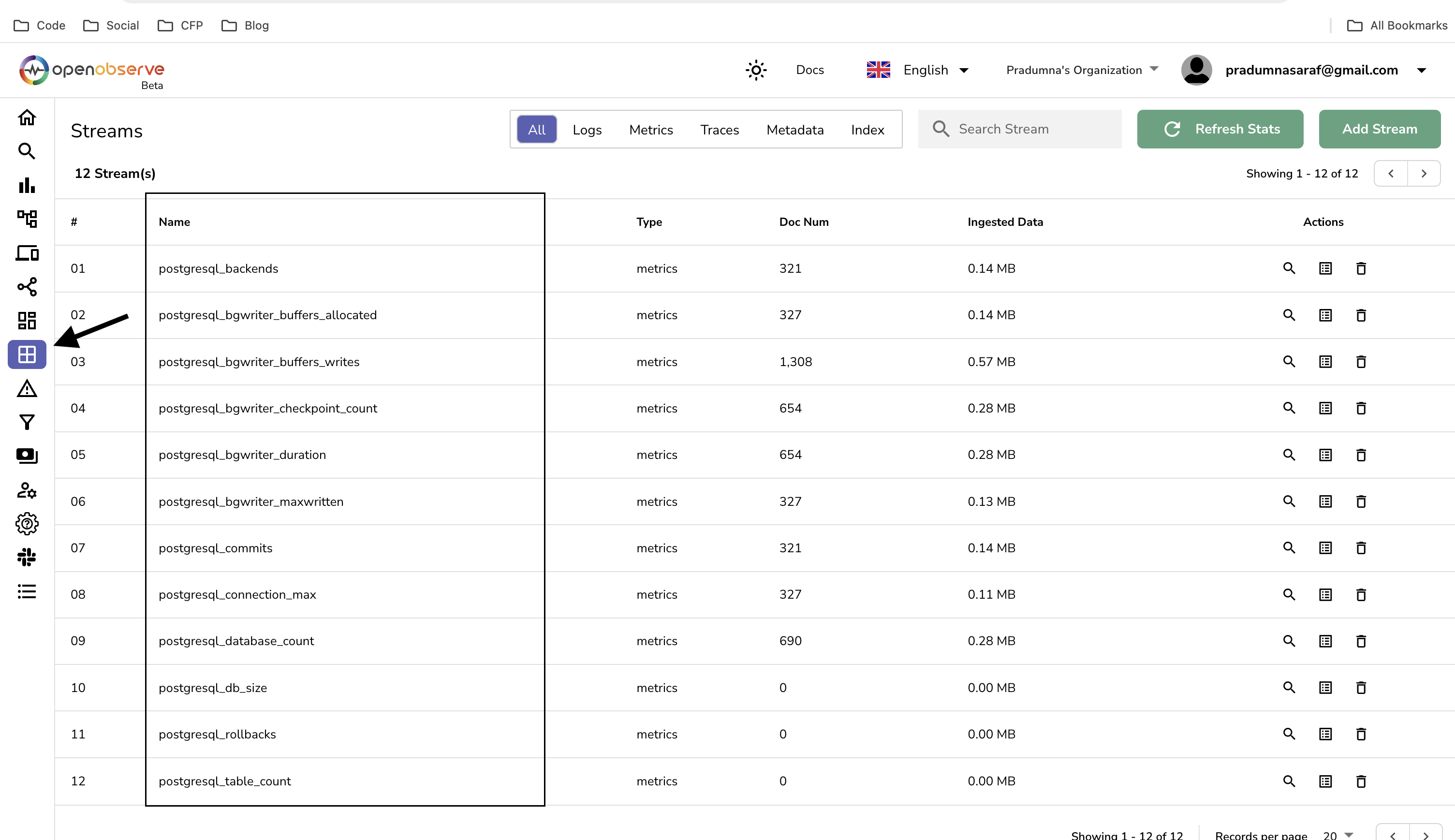Click the Add Stream button
1455x840 pixels.
(1379, 129)
